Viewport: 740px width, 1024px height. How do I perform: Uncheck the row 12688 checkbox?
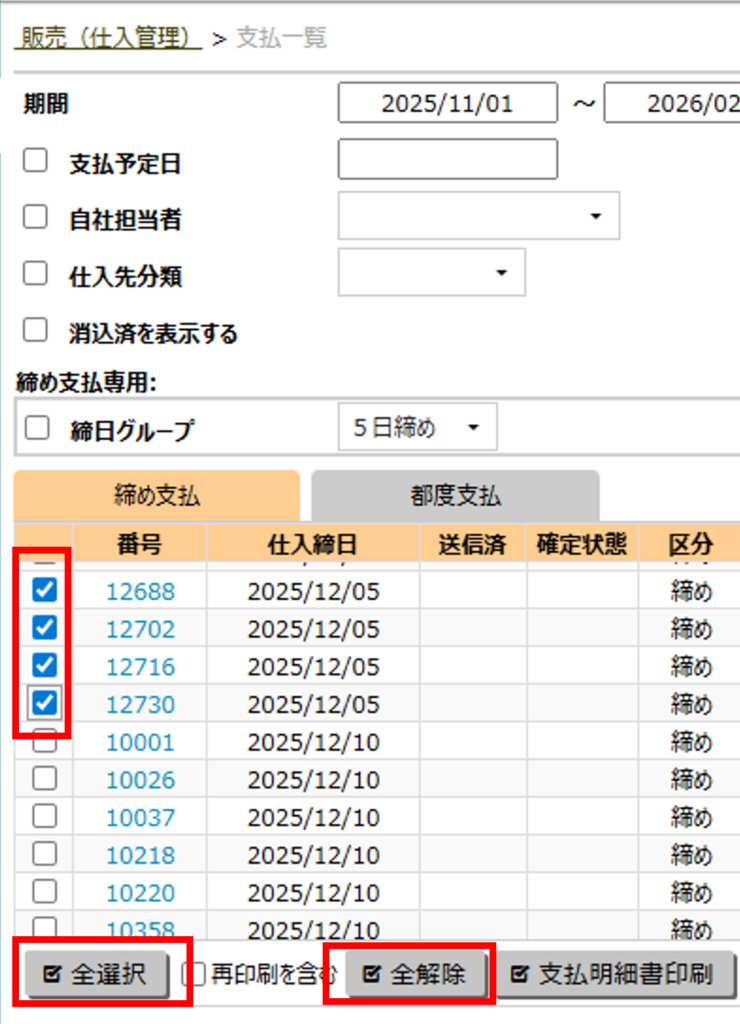pyautogui.click(x=44, y=590)
